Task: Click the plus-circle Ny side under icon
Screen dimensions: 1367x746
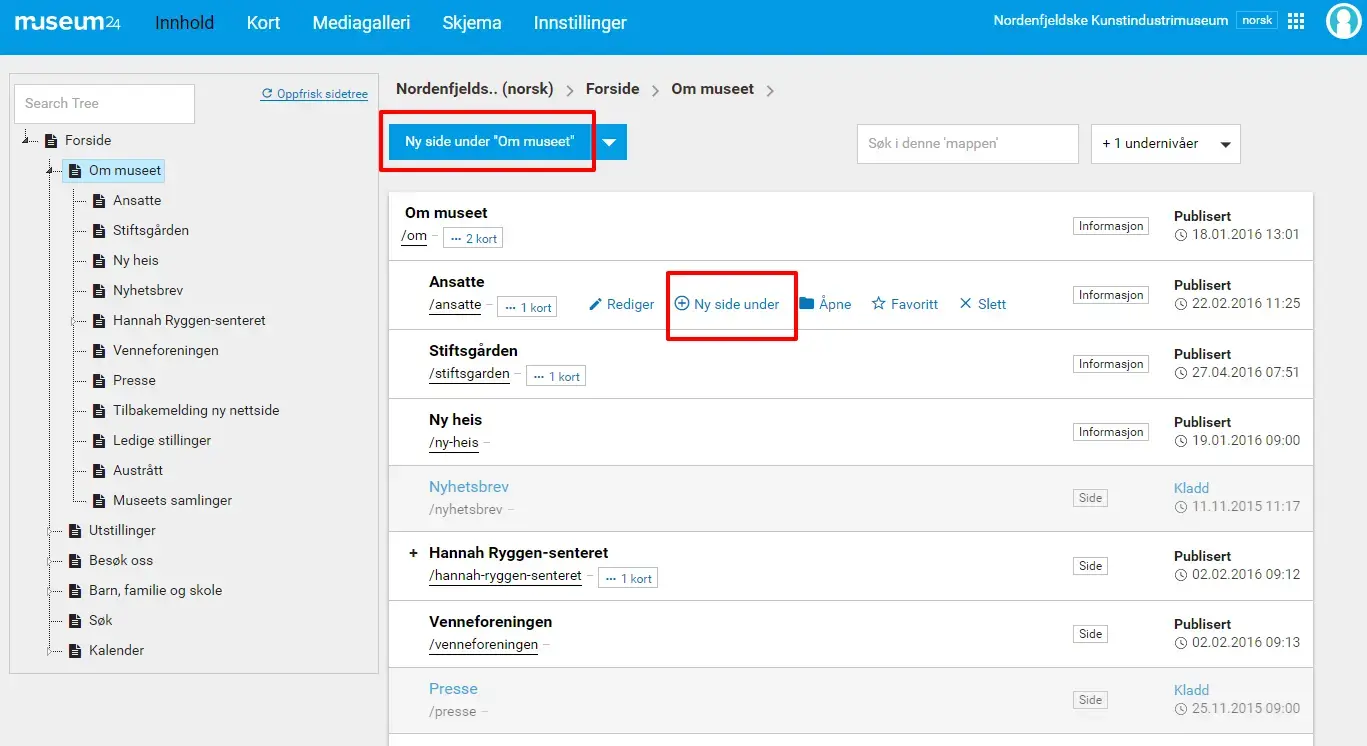Action: pos(682,303)
